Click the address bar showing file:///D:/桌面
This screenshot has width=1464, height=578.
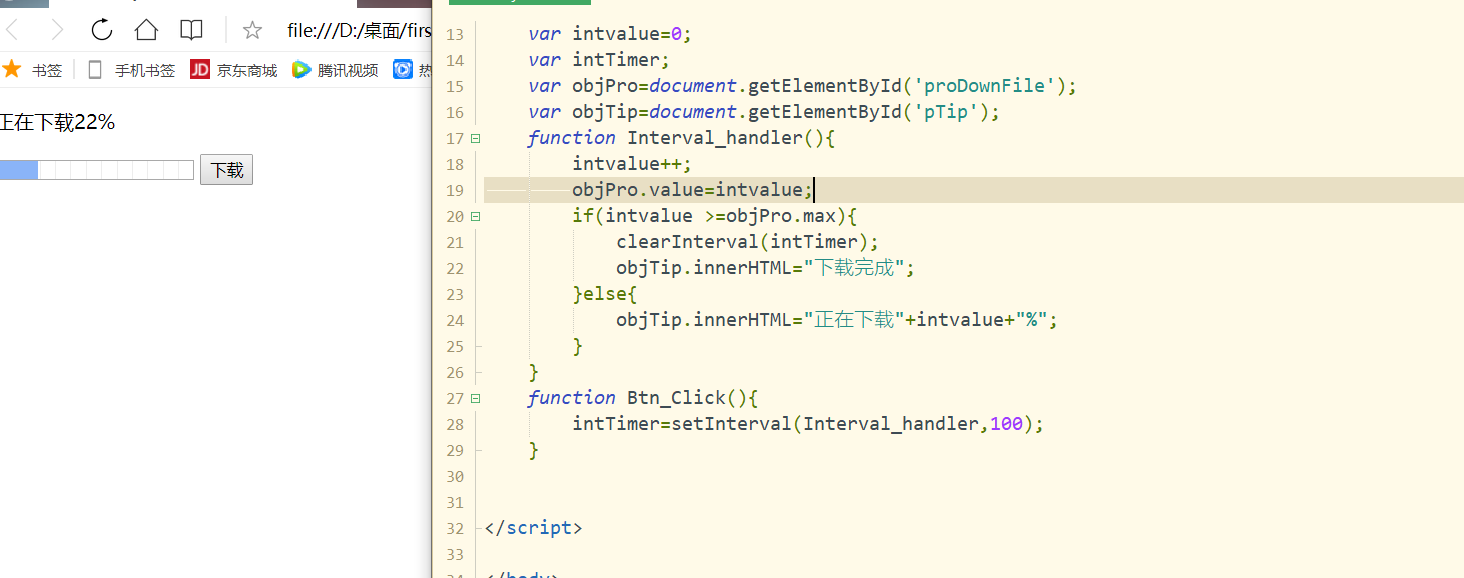pyautogui.click(x=358, y=30)
